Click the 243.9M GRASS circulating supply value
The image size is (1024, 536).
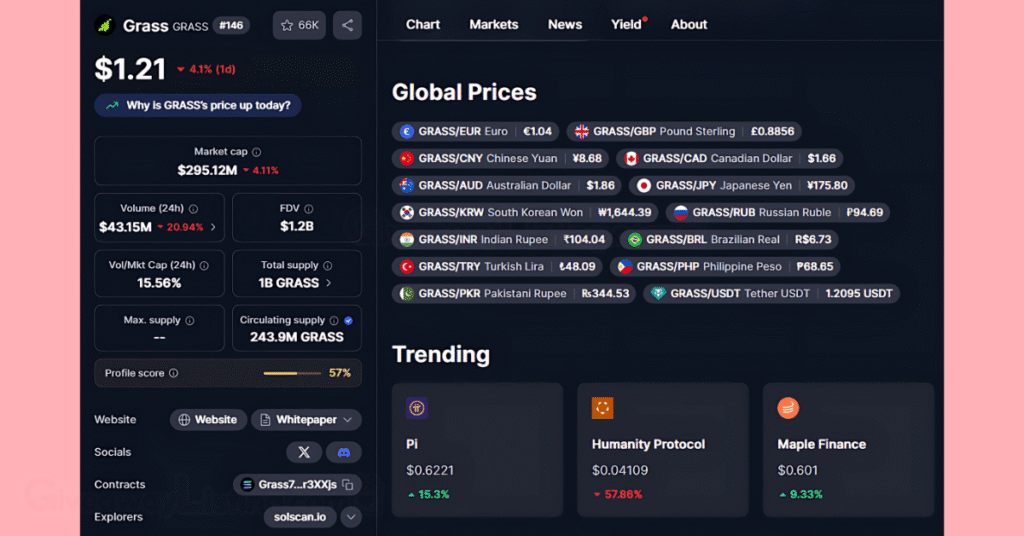pos(296,338)
